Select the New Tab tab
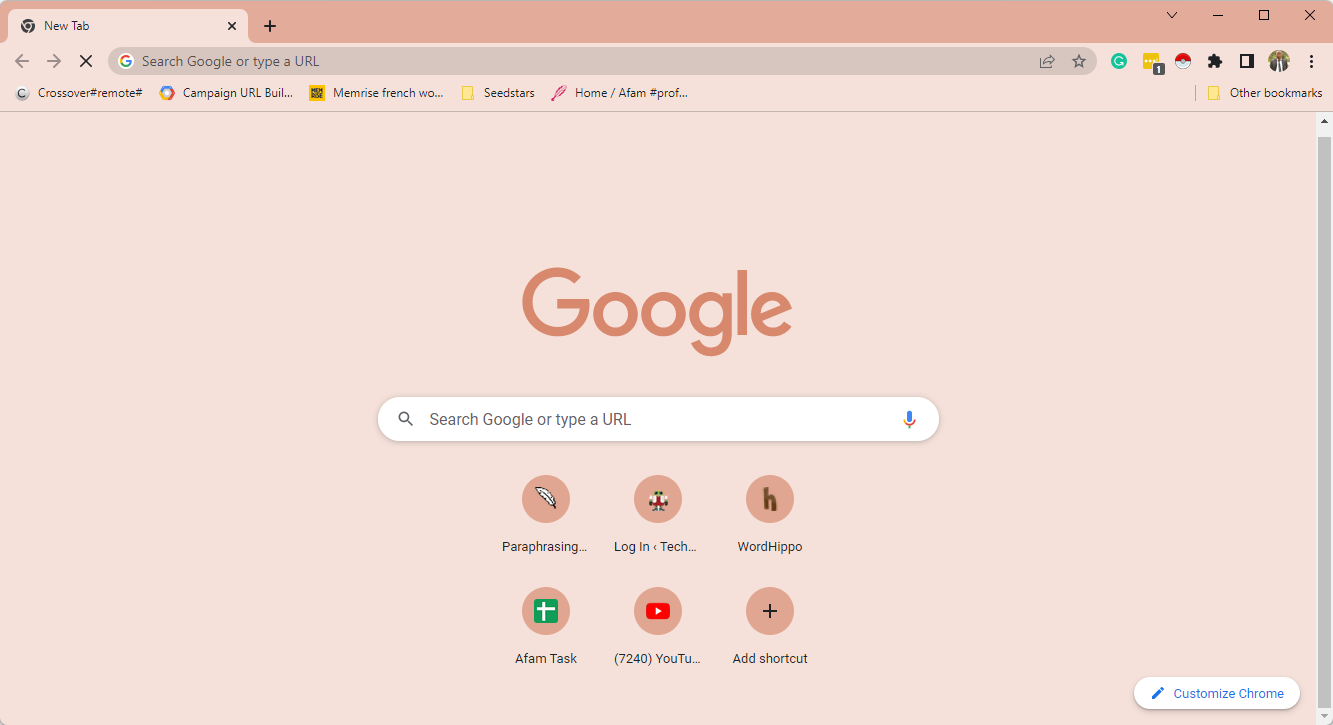Viewport: 1333px width, 725px height. click(128, 26)
